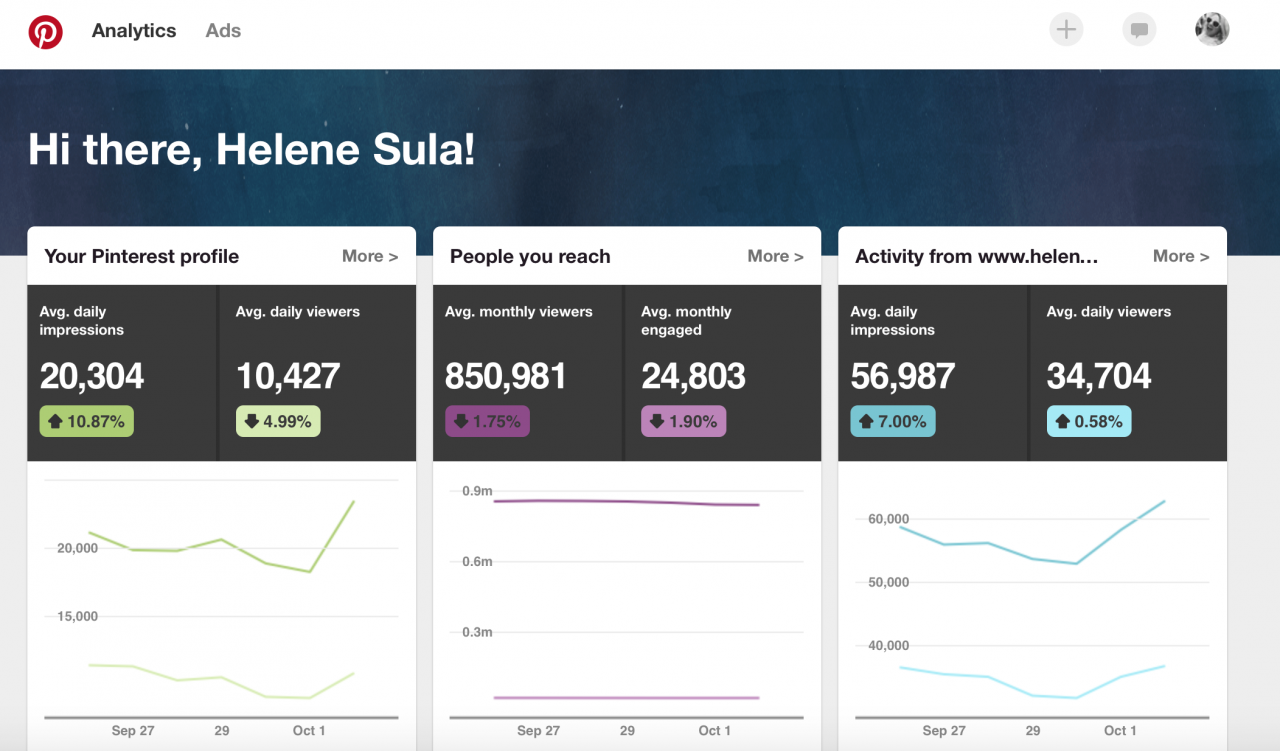Select the Avg. monthly engaged 24,803 tile
The image size is (1280, 751).
coord(723,373)
